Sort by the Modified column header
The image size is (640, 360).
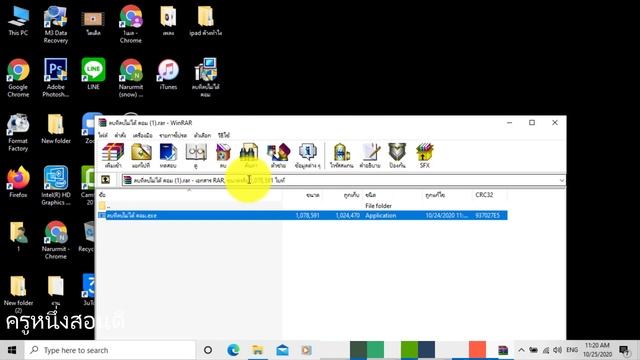click(x=447, y=195)
